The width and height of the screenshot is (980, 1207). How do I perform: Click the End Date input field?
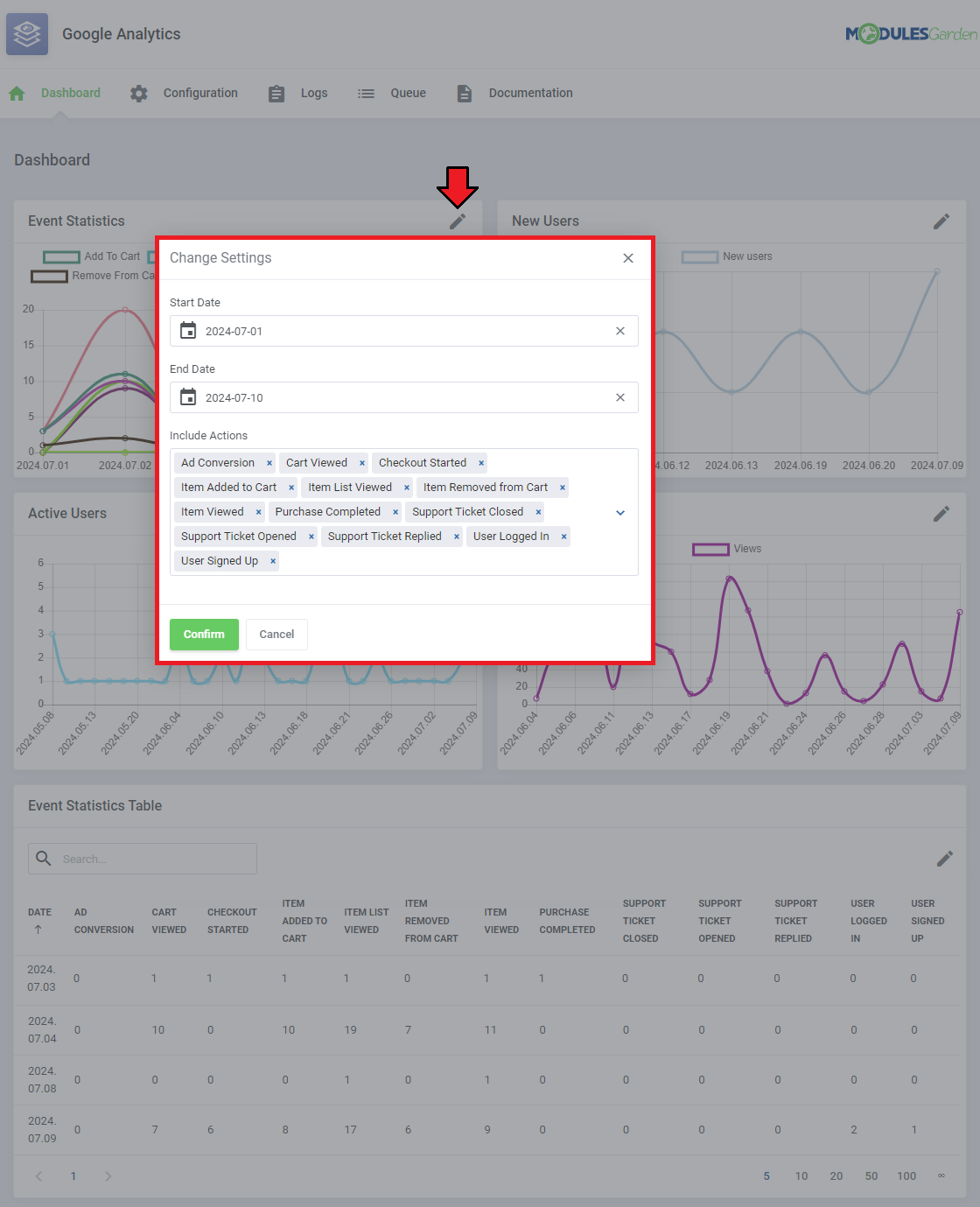coord(404,397)
